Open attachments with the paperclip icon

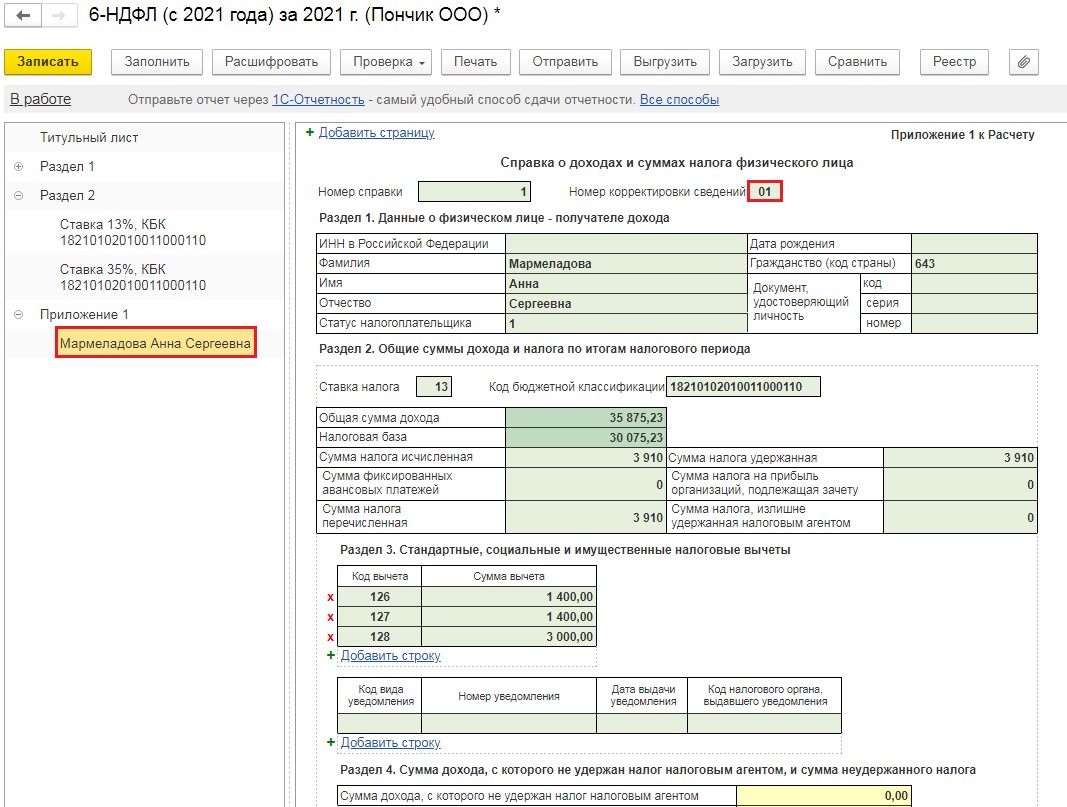tap(1023, 62)
